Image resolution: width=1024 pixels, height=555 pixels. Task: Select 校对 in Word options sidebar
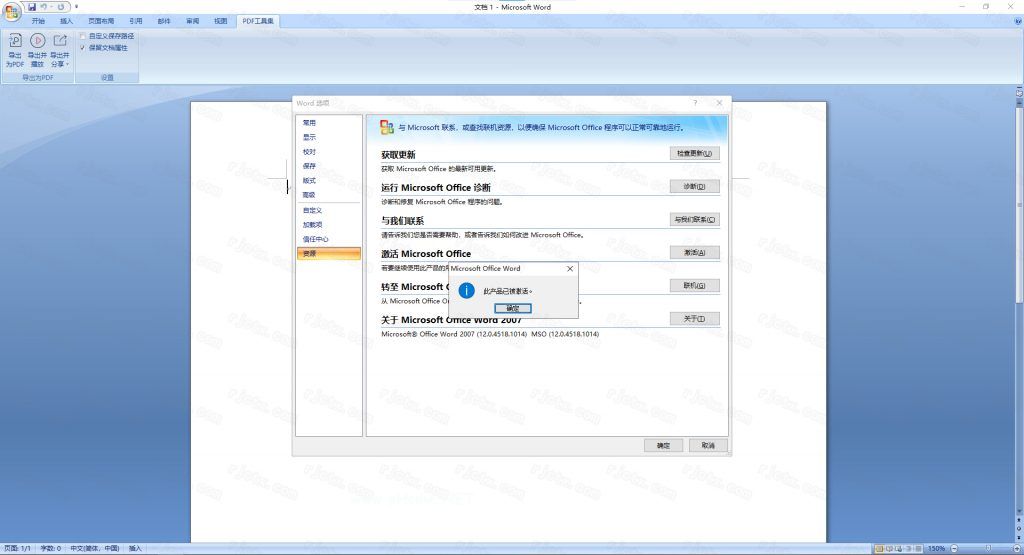coord(328,151)
